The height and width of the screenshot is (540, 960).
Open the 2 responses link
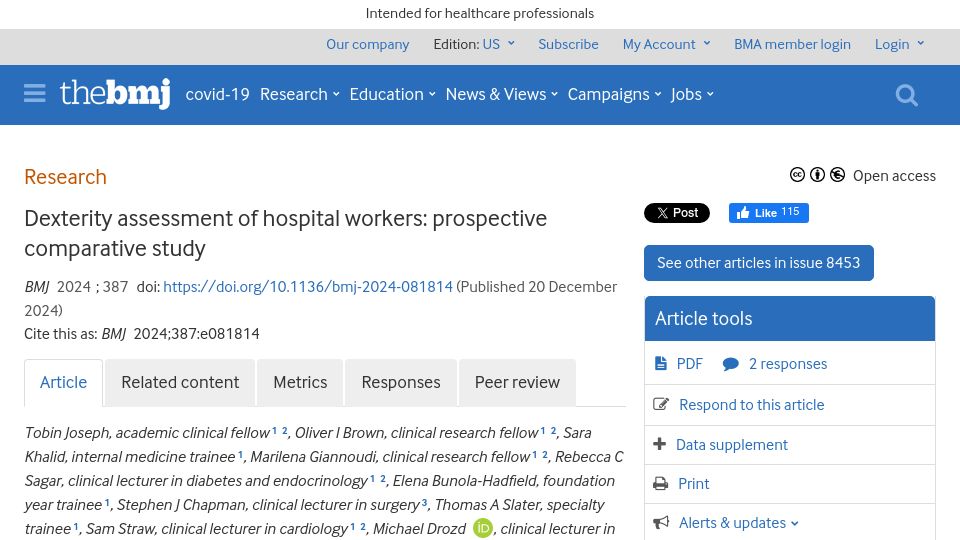(x=788, y=364)
